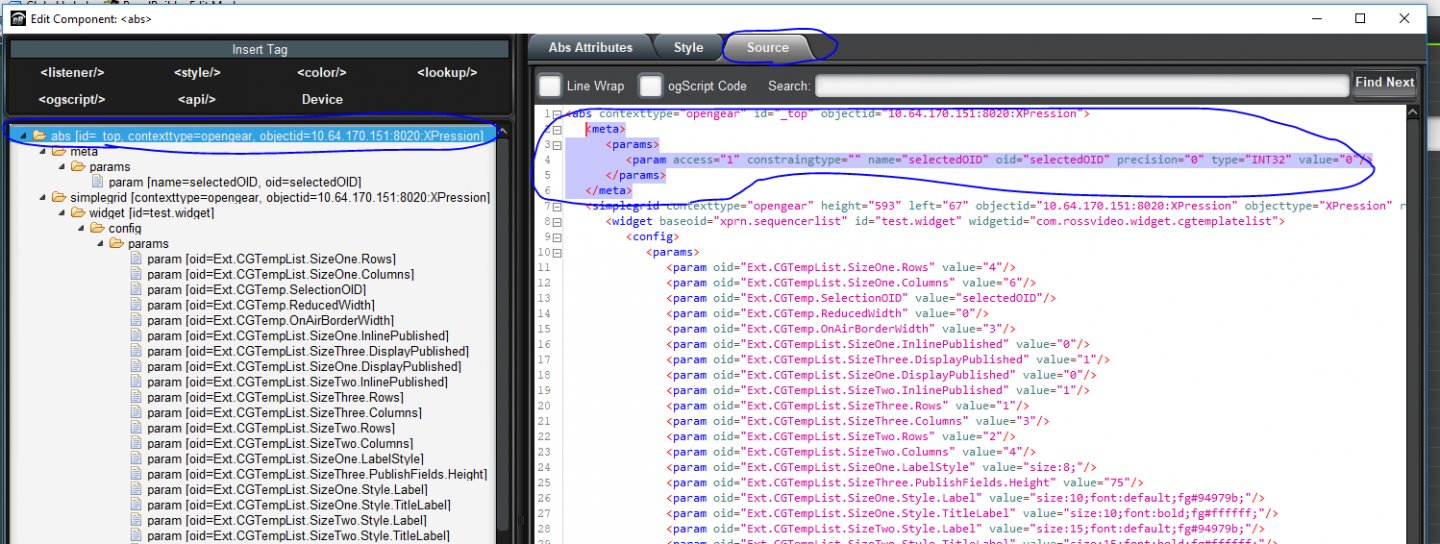
Task: Insert a <style/> tag
Action: [197, 73]
